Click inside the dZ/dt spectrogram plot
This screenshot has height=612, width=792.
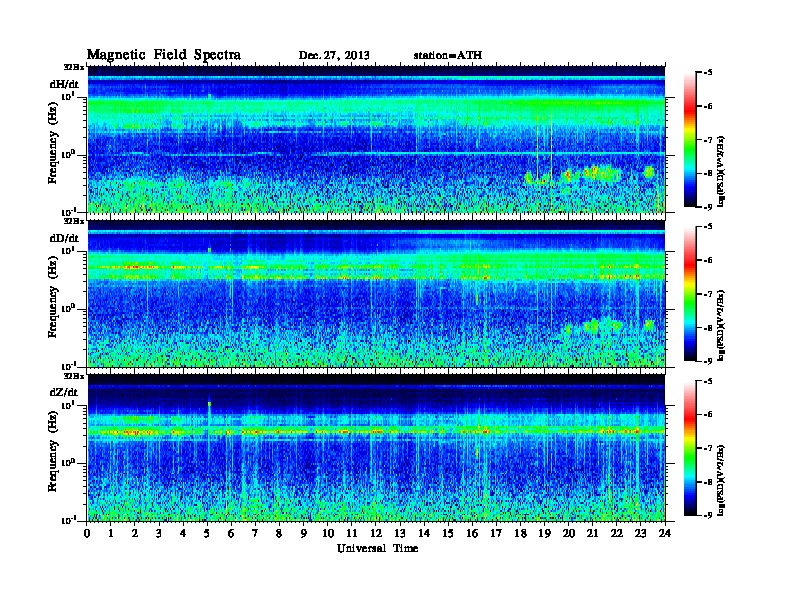(376, 448)
